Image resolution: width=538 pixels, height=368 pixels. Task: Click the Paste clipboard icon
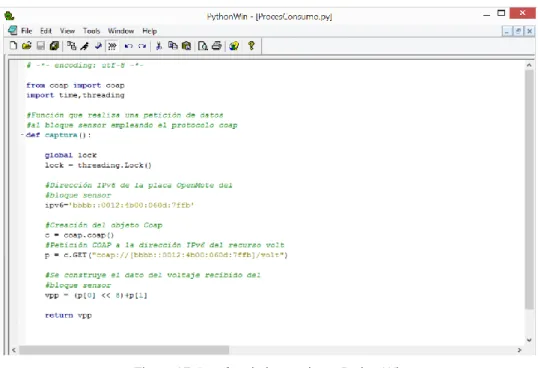[186, 46]
